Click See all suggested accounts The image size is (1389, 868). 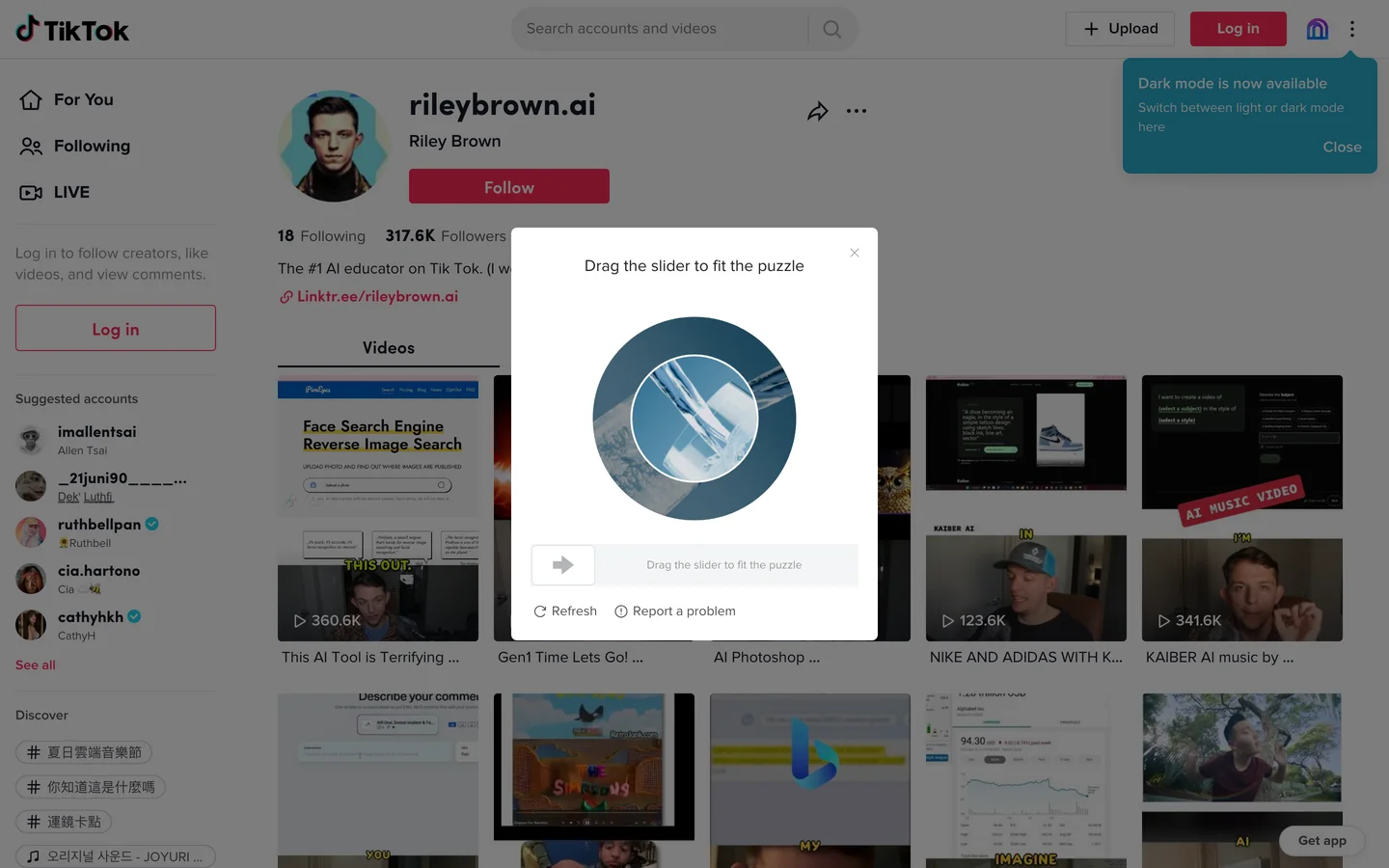point(36,665)
